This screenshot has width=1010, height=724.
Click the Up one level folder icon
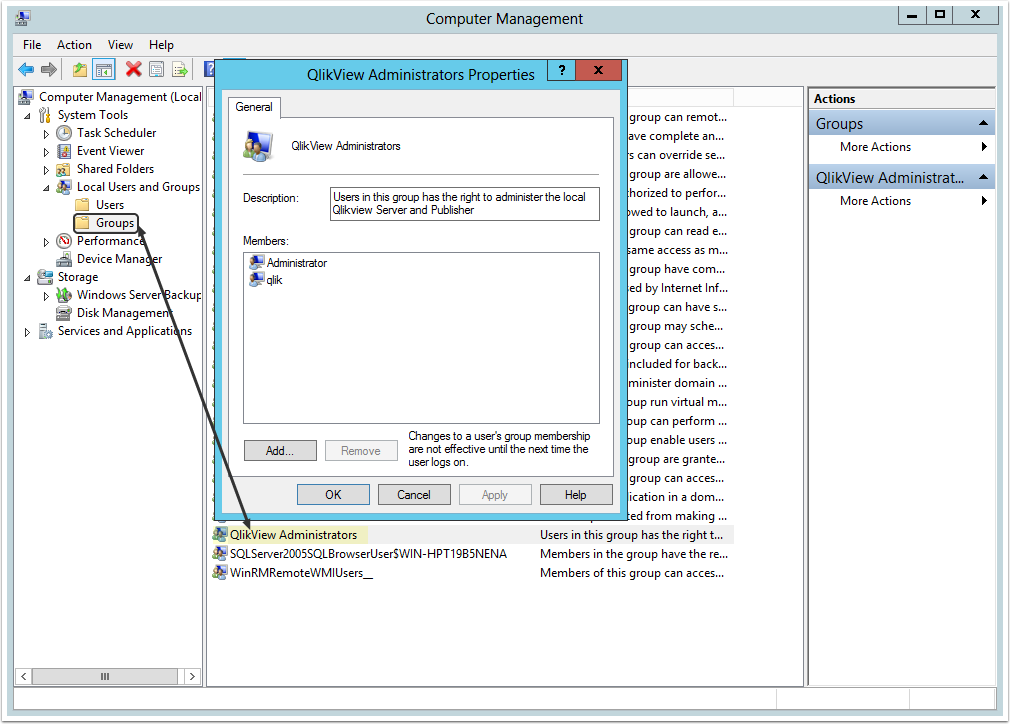(80, 69)
